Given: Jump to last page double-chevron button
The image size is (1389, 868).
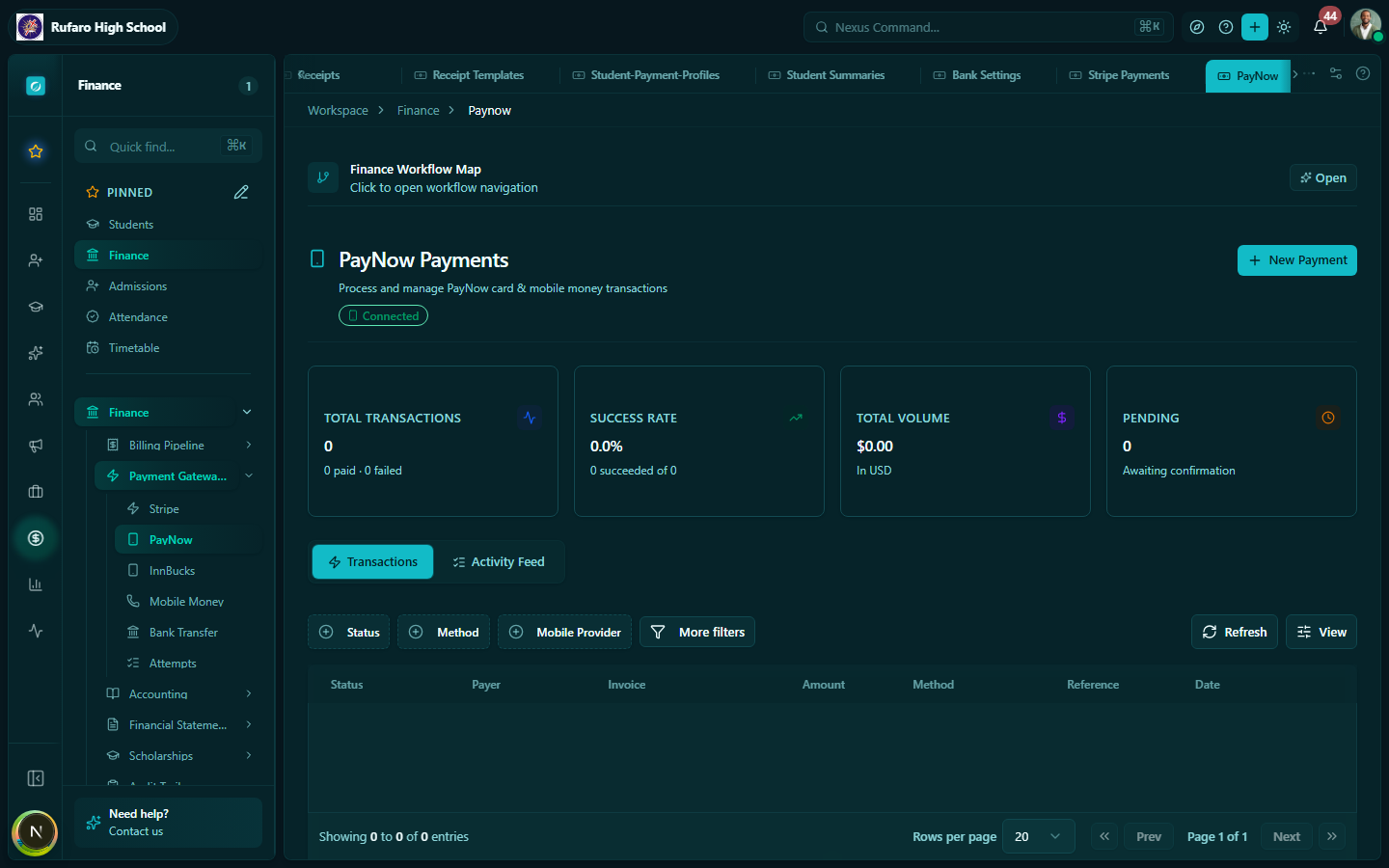Looking at the screenshot, I should click(1332, 836).
